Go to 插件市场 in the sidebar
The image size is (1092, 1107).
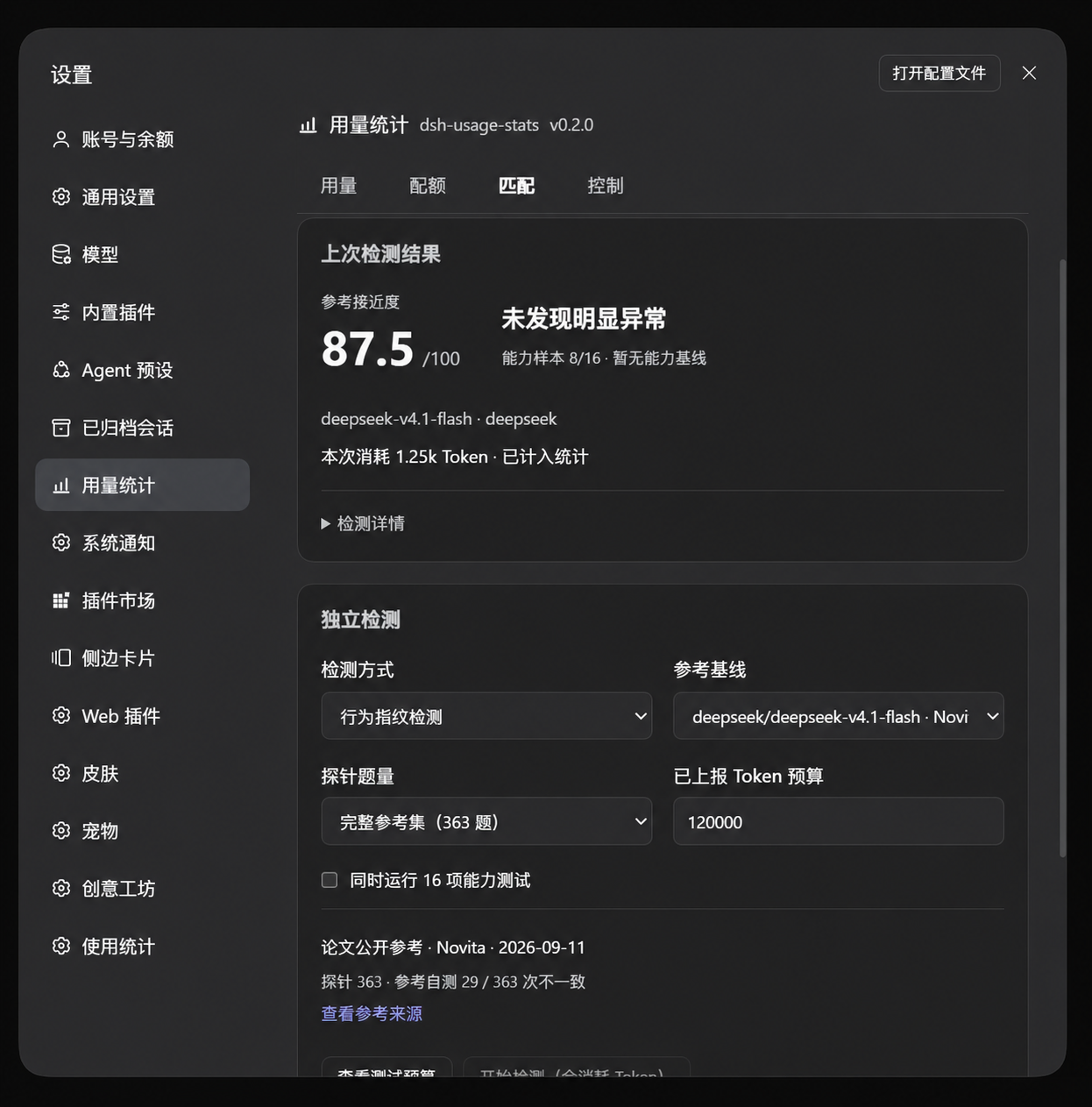[x=143, y=600]
